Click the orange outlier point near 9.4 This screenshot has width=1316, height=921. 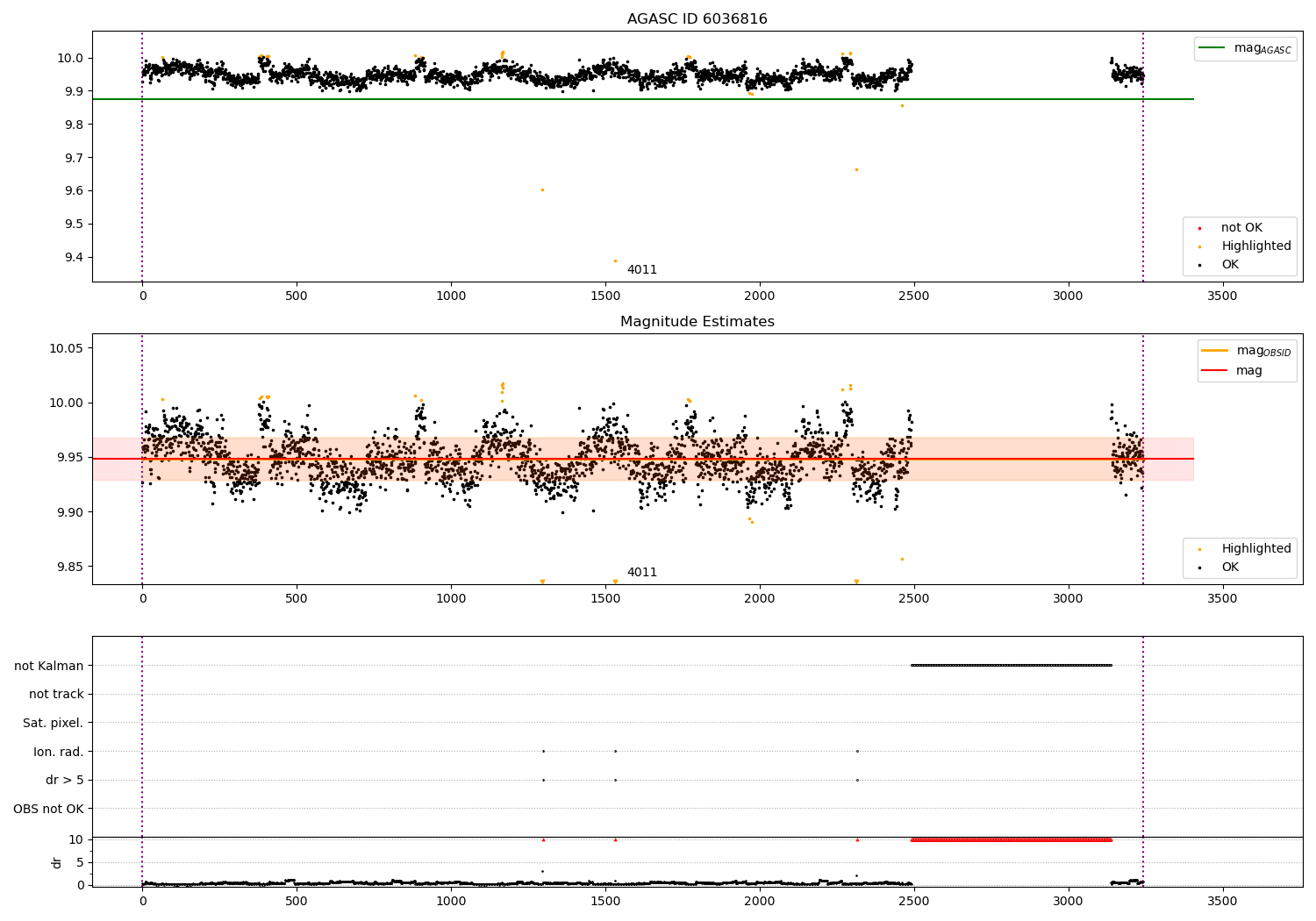pyautogui.click(x=615, y=261)
